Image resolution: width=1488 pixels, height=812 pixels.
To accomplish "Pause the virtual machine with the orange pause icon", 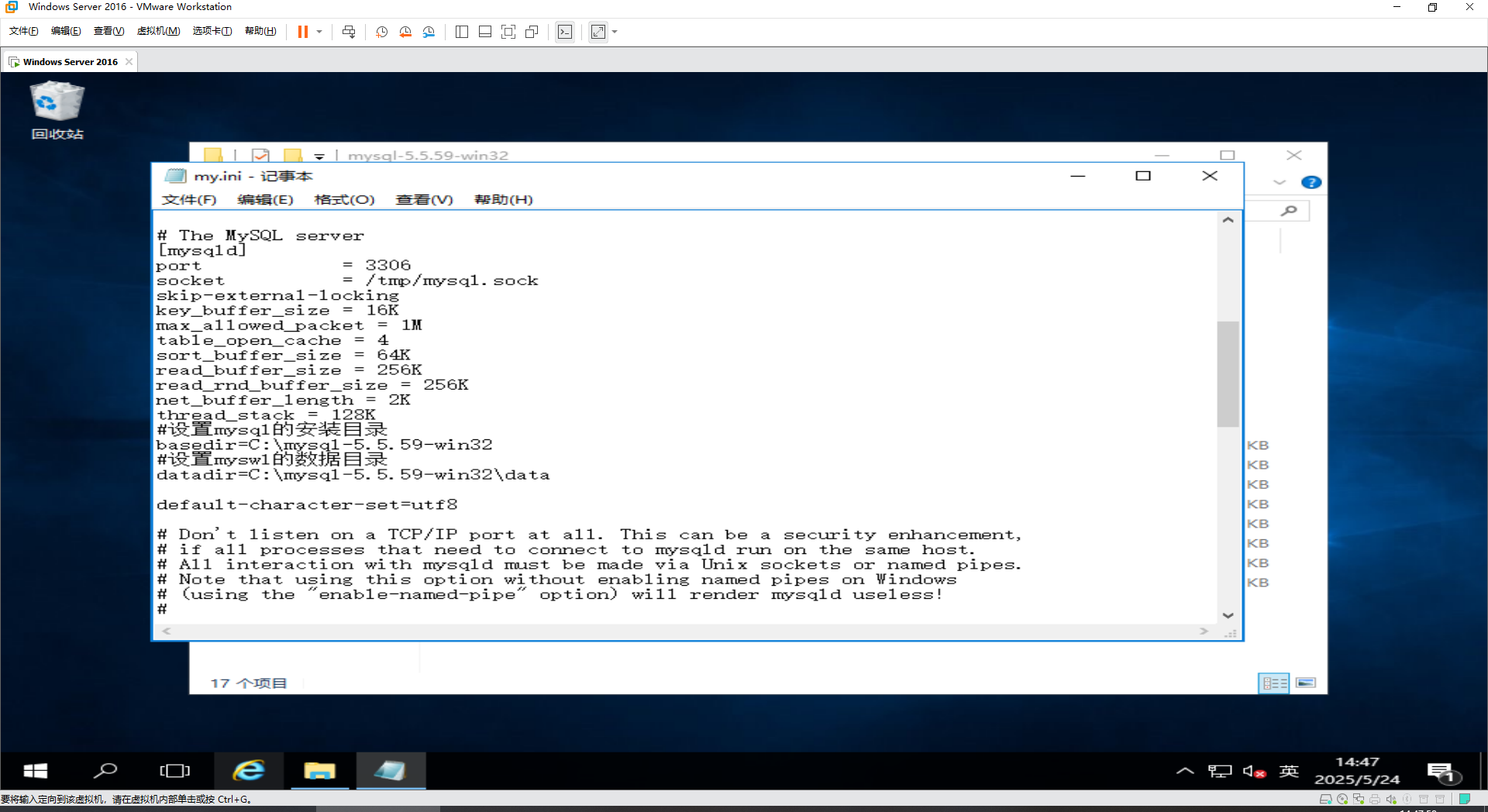I will [x=302, y=32].
